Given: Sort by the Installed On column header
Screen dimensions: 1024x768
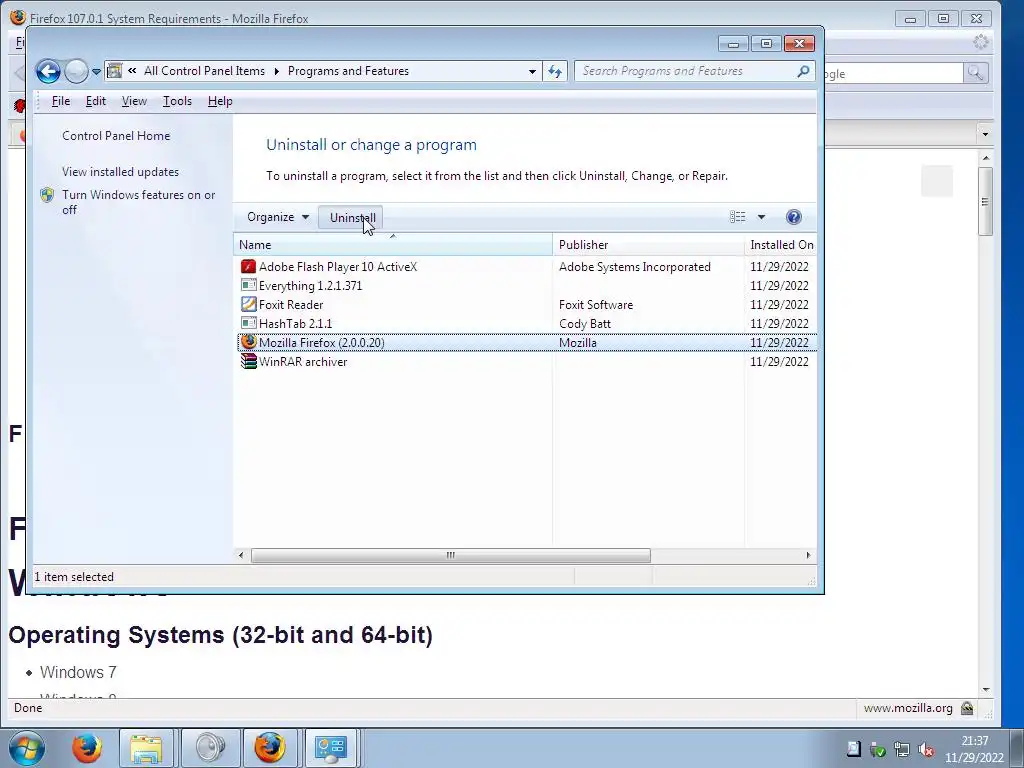Looking at the screenshot, I should [780, 245].
